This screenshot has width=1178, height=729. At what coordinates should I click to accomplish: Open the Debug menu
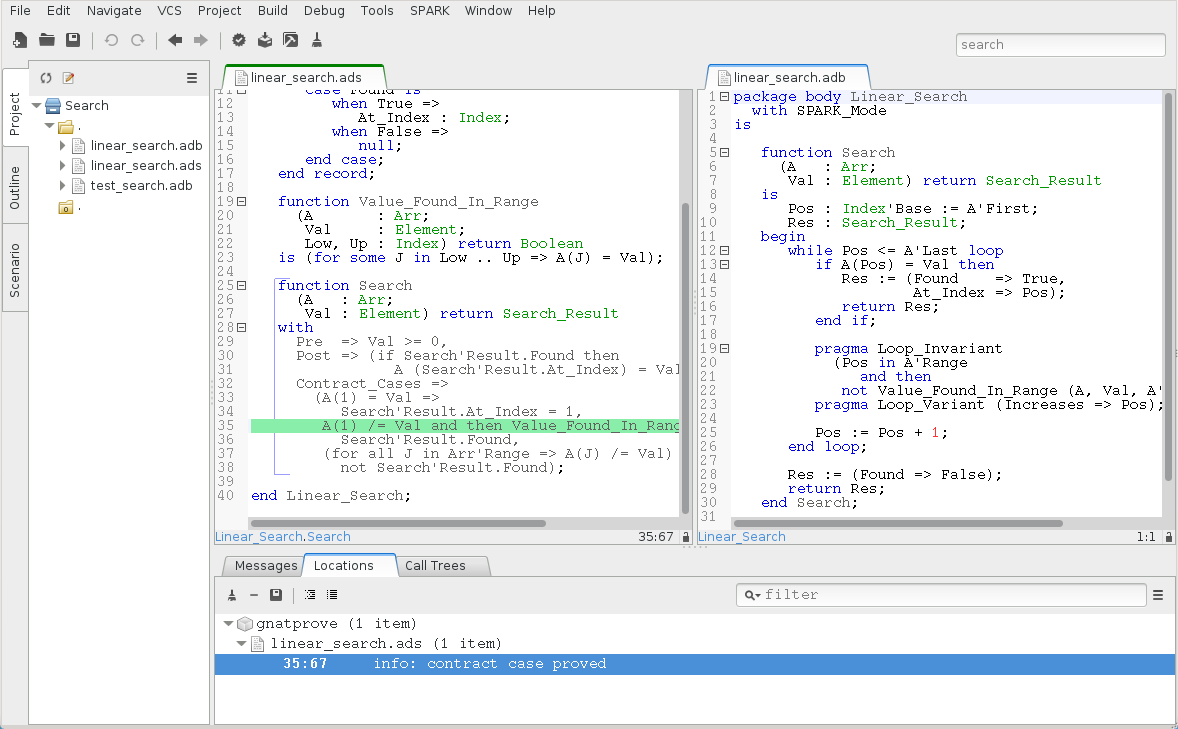pyautogui.click(x=325, y=11)
